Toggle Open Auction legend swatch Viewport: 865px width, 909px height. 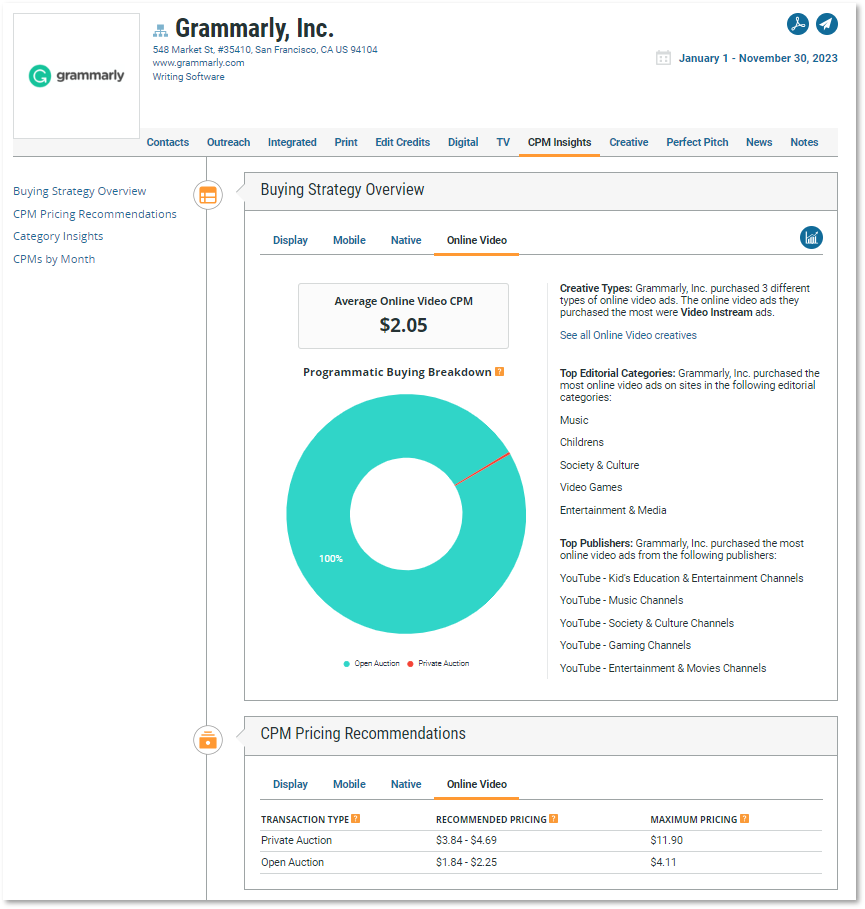click(x=346, y=664)
